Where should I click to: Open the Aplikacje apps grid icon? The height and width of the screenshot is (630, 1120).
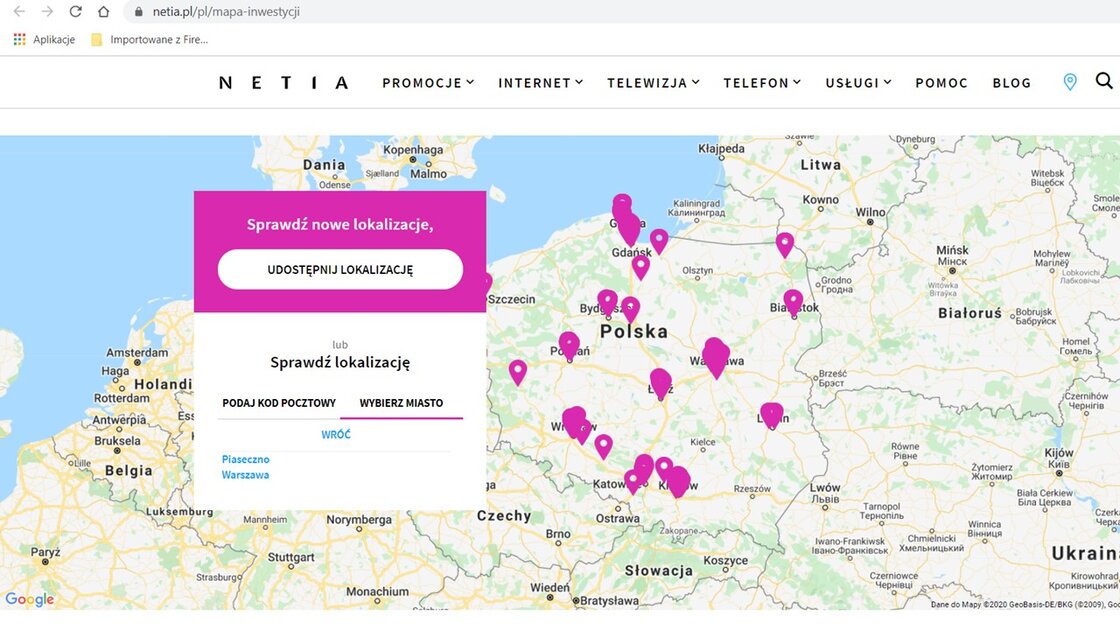point(19,40)
